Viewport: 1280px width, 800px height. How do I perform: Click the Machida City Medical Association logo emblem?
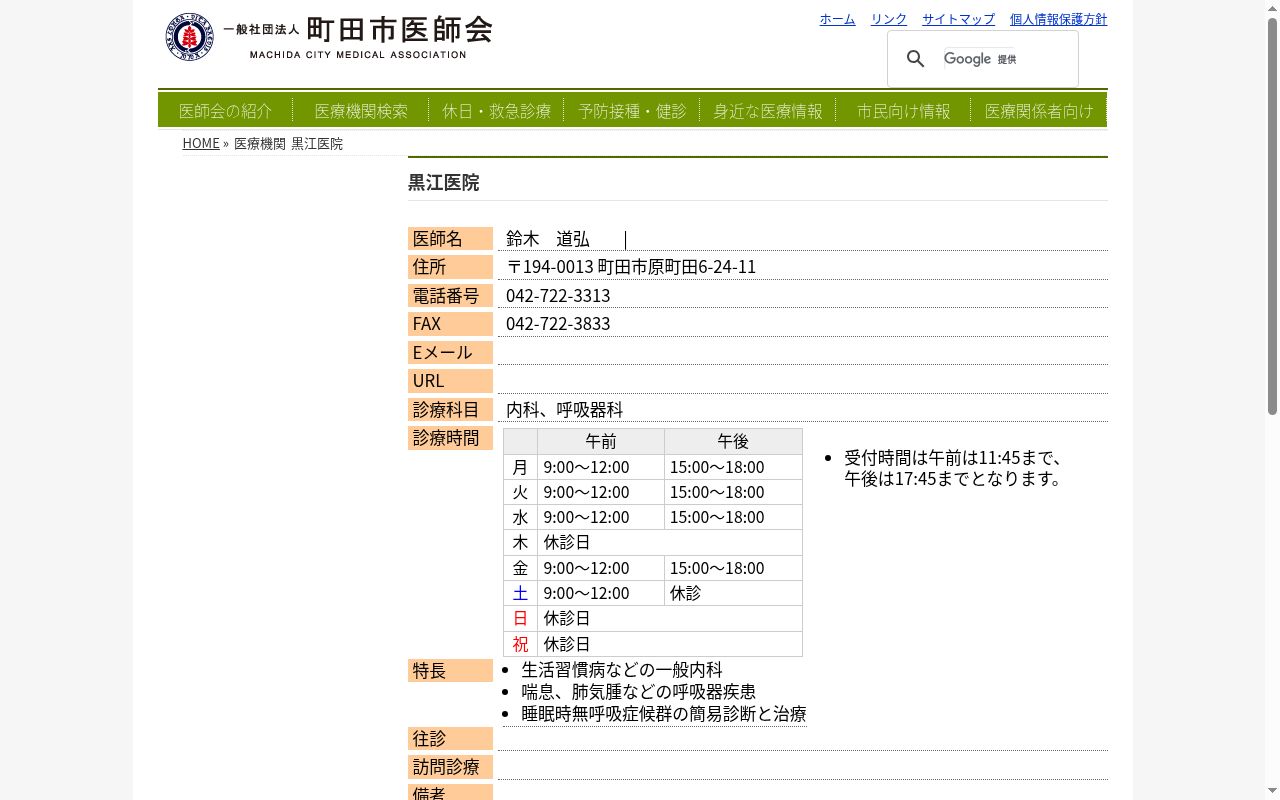pyautogui.click(x=190, y=37)
